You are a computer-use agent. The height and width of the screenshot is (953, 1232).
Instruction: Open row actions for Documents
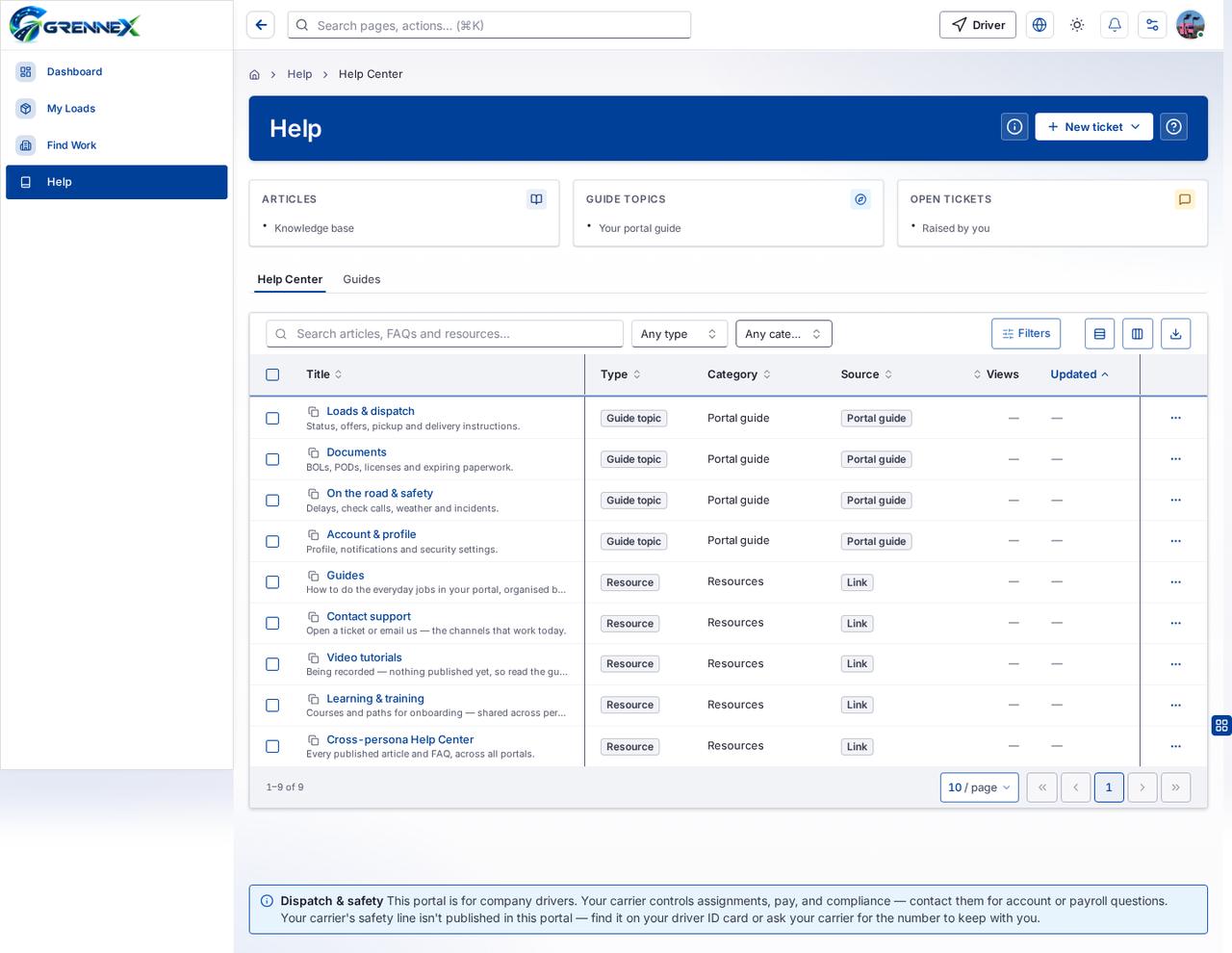pyautogui.click(x=1175, y=459)
